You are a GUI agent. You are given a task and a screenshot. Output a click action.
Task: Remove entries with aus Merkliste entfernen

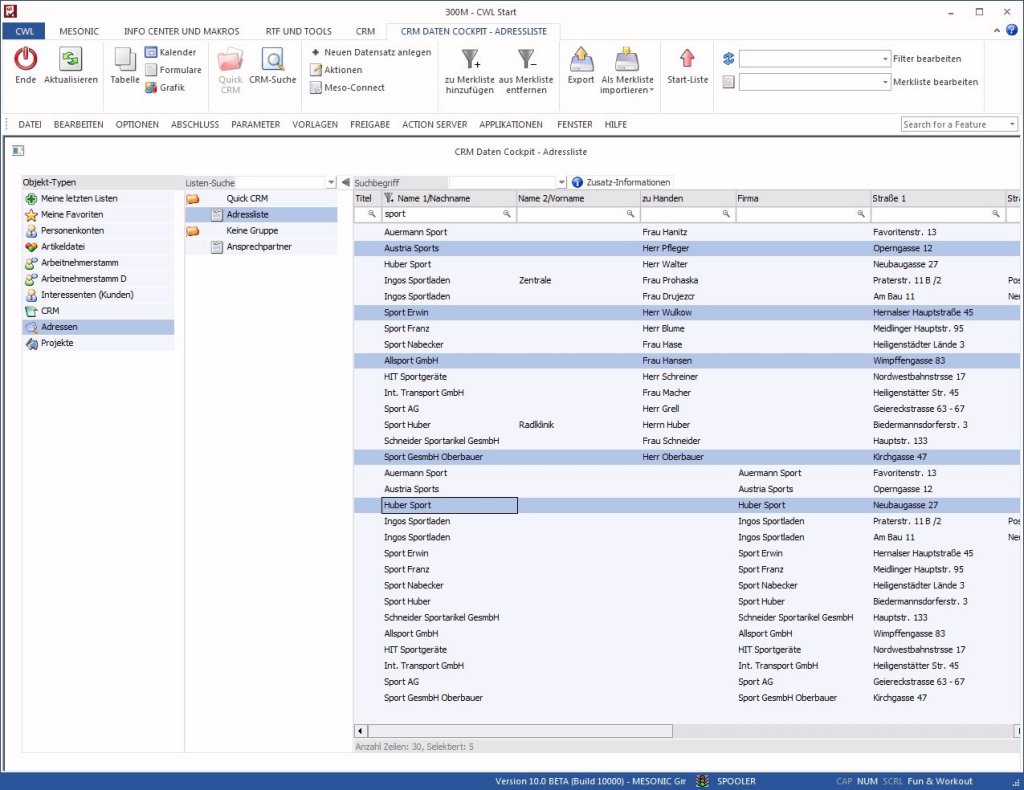526,71
